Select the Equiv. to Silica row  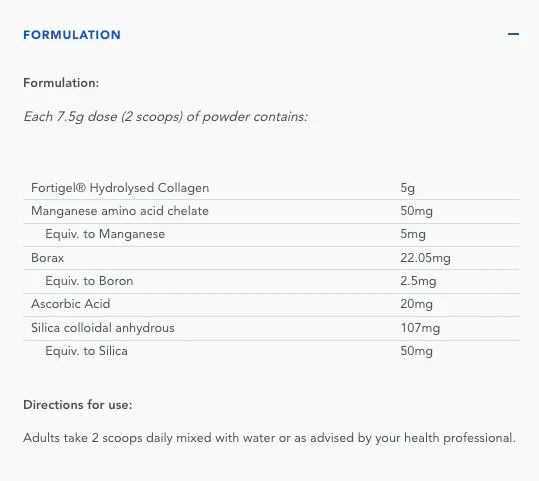(x=271, y=352)
